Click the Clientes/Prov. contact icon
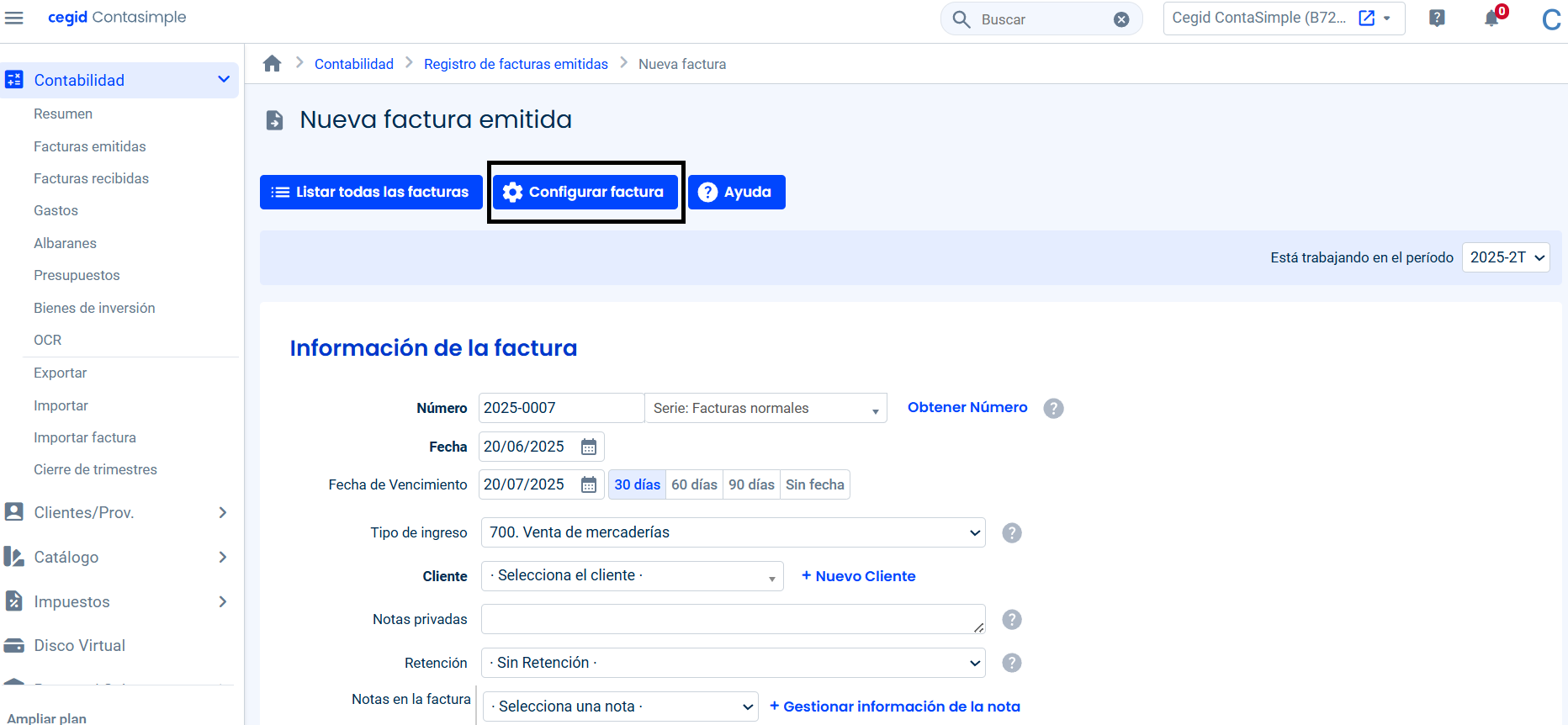 (13, 511)
